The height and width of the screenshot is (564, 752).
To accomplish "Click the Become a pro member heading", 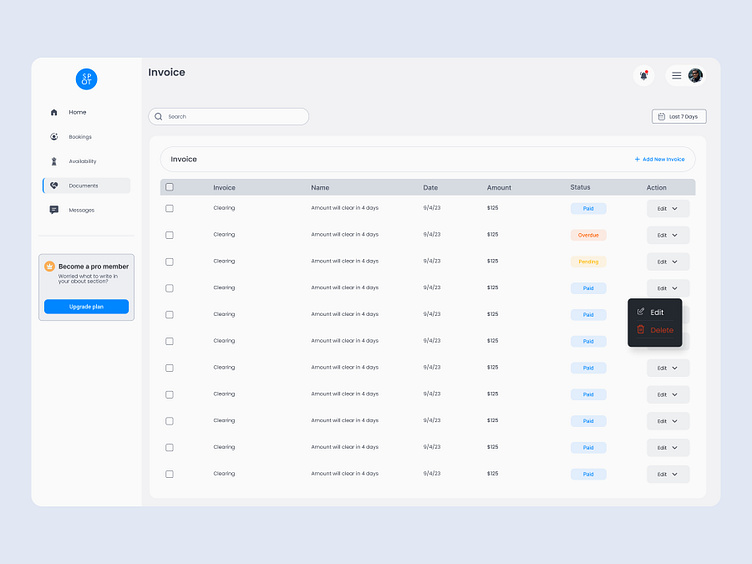I will tap(94, 266).
